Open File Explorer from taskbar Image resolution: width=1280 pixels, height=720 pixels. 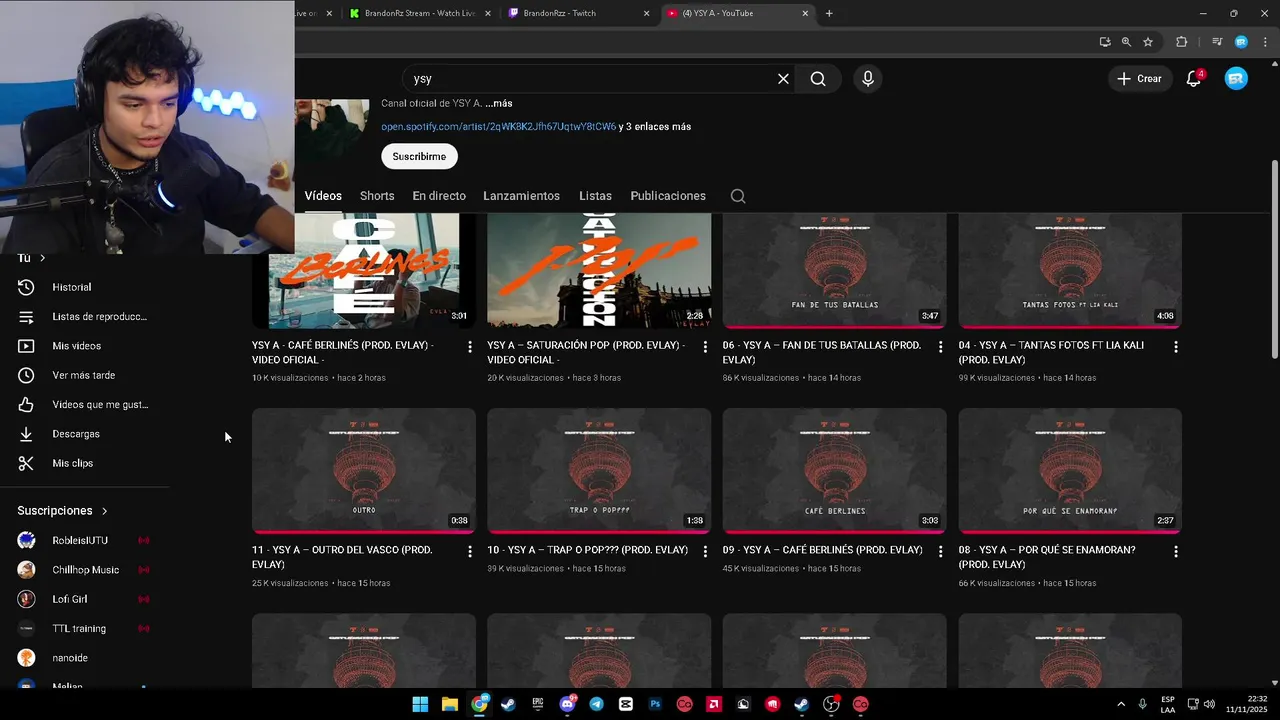(x=450, y=704)
